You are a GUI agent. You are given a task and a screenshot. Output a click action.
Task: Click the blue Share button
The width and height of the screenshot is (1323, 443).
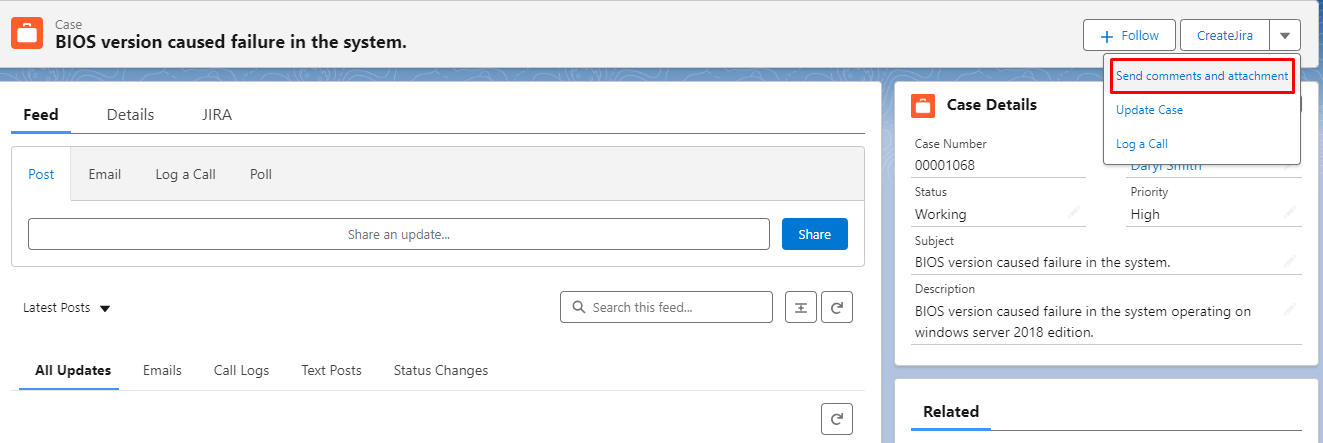(x=815, y=234)
